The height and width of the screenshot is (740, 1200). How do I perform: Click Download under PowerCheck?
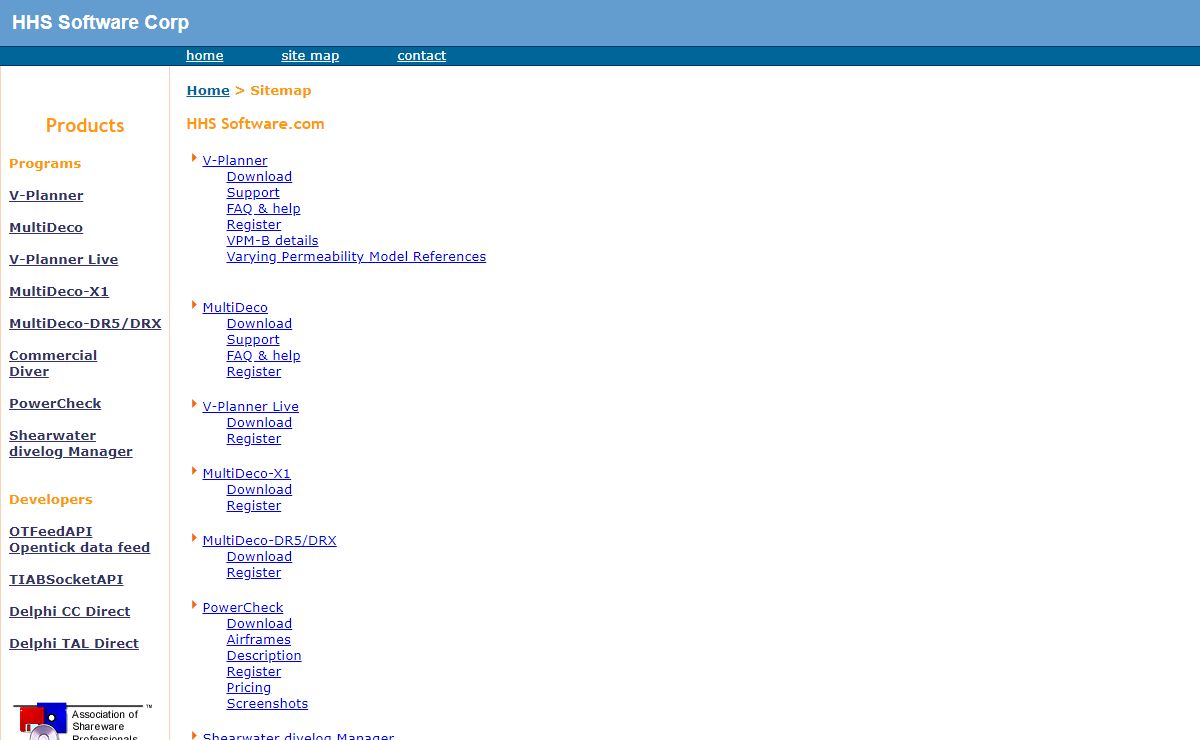(259, 623)
